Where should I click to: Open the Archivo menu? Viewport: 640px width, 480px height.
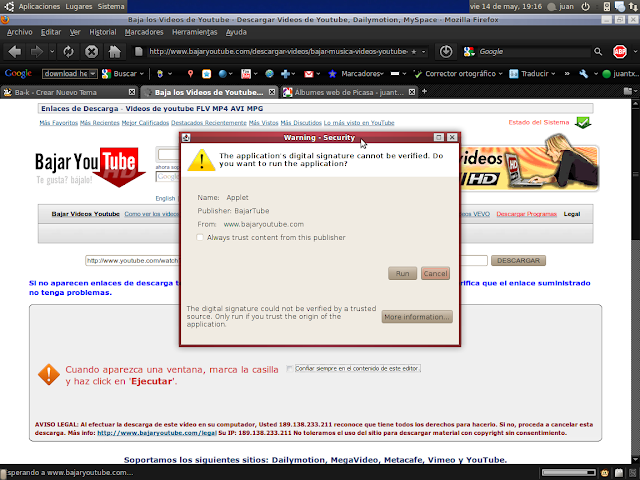click(x=19, y=32)
